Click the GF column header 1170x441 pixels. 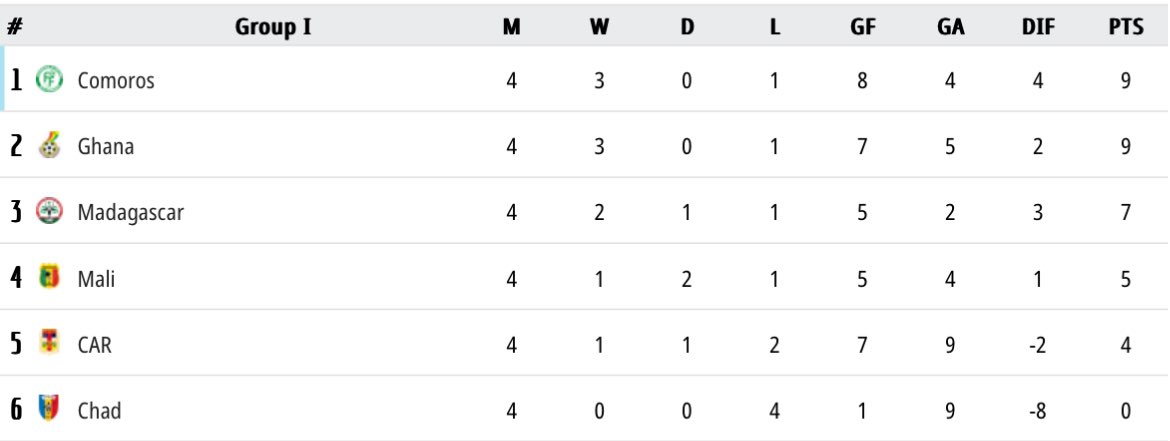click(863, 28)
